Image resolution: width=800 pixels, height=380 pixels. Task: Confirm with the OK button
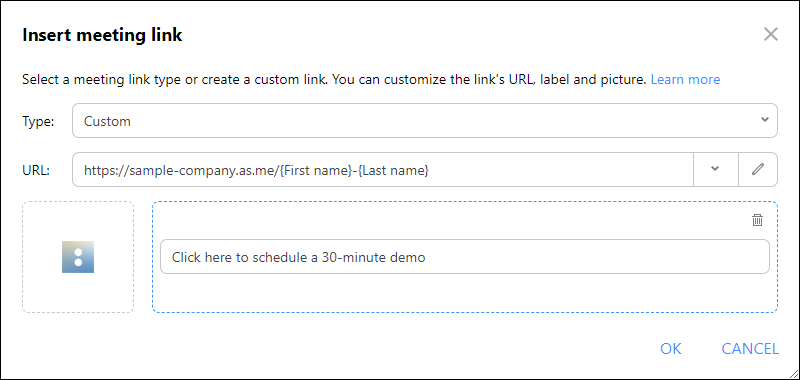[670, 348]
